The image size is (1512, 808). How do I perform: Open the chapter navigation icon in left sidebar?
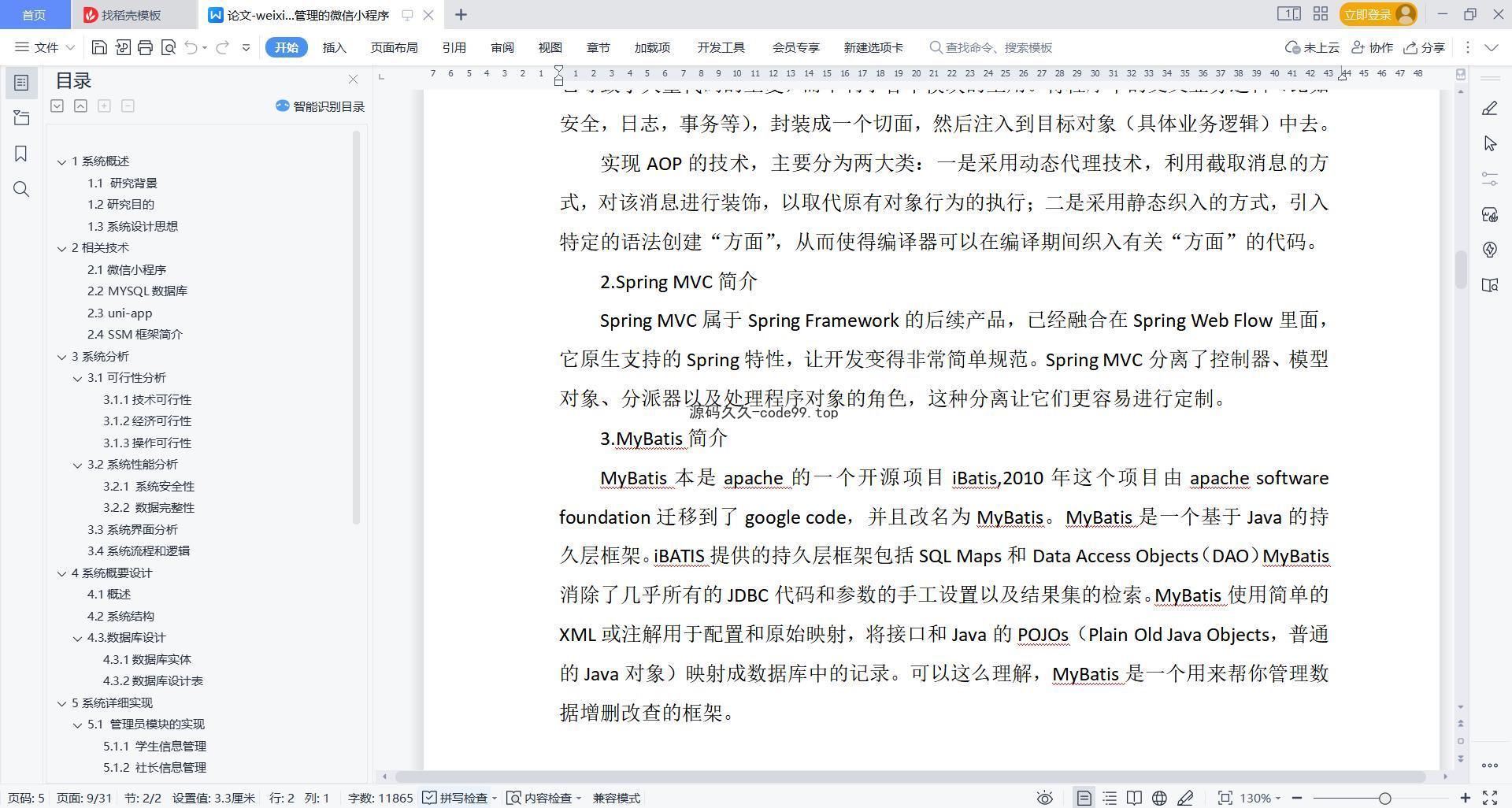point(21,118)
